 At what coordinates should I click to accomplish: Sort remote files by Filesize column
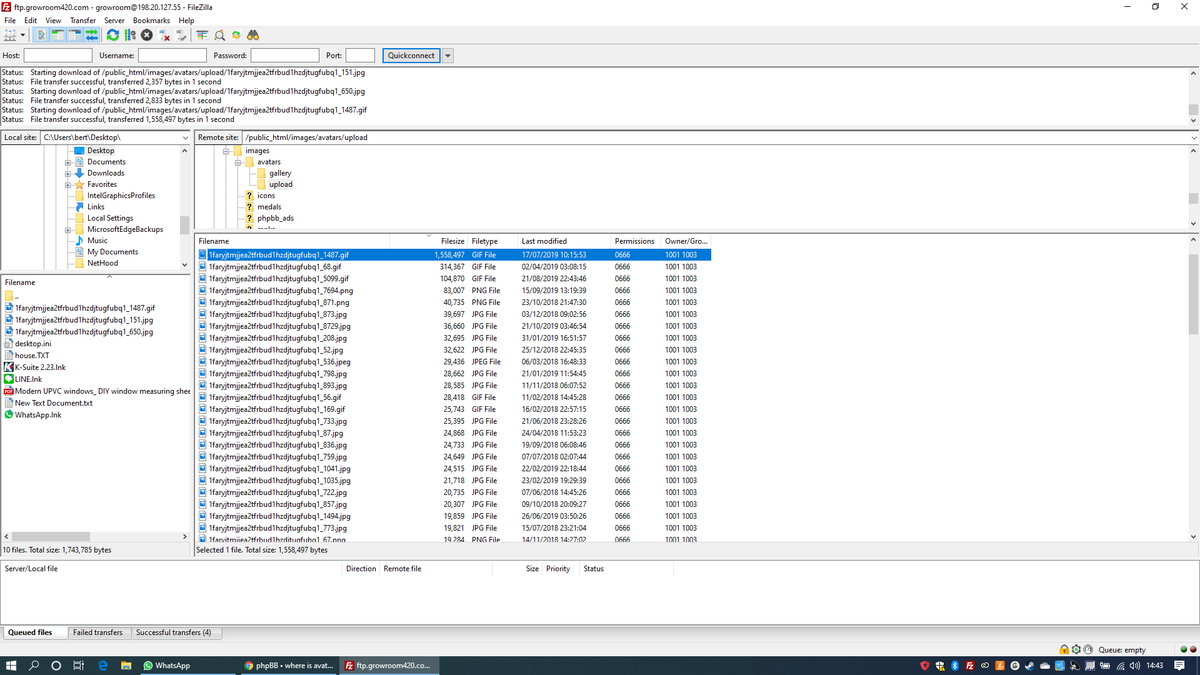point(452,241)
